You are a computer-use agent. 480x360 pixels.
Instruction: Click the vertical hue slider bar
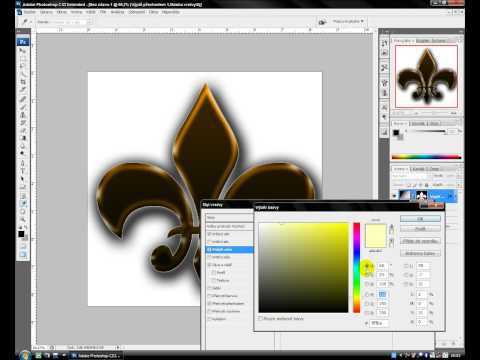click(x=357, y=268)
